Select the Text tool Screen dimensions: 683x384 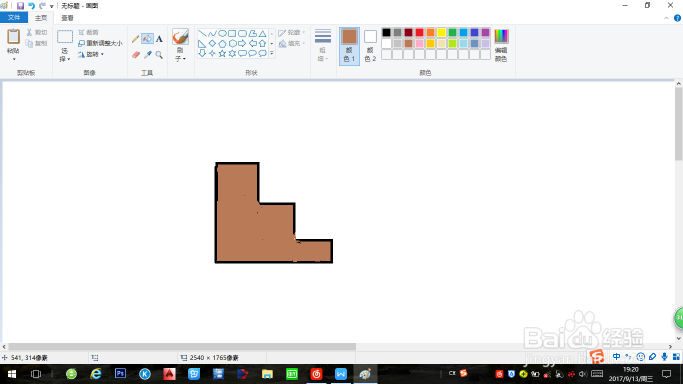coord(159,39)
